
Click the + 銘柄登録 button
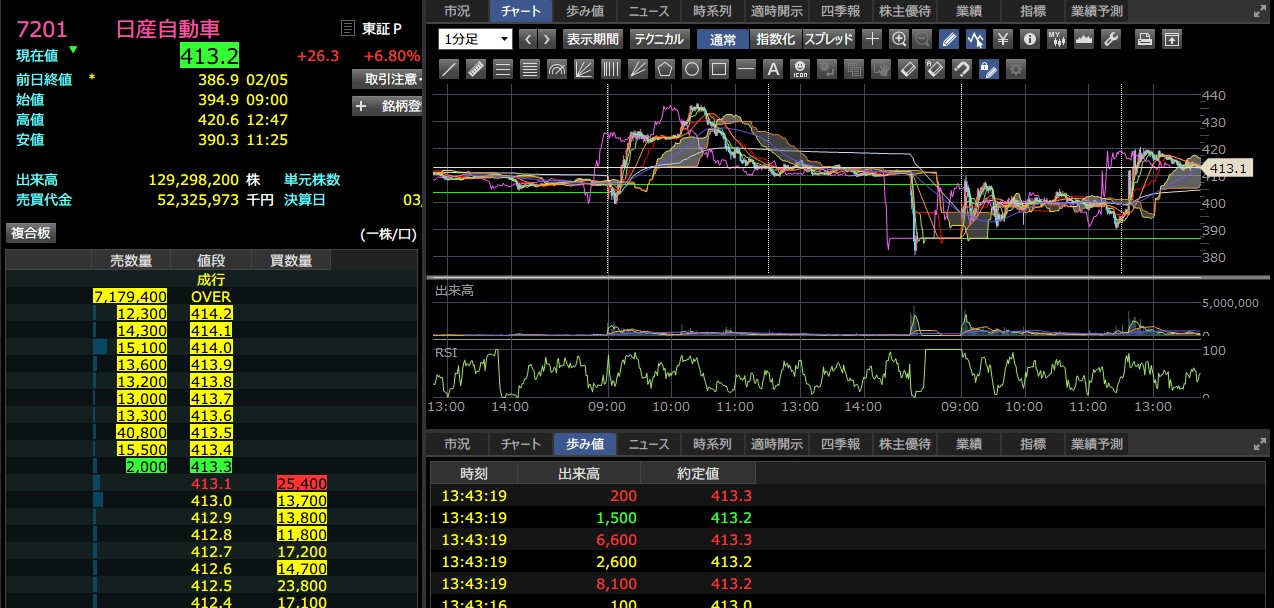(x=388, y=105)
